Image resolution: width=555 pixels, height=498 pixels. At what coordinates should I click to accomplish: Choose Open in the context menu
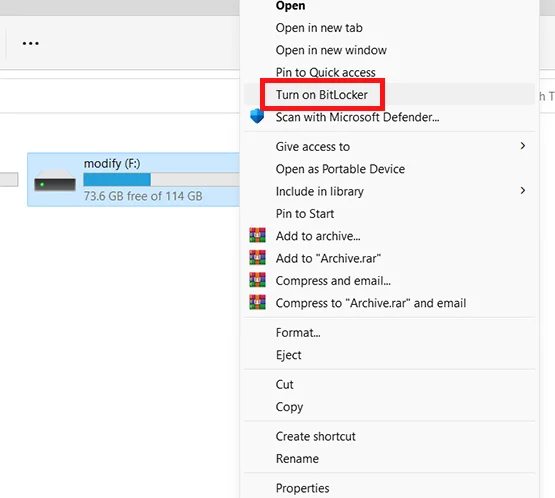(290, 6)
